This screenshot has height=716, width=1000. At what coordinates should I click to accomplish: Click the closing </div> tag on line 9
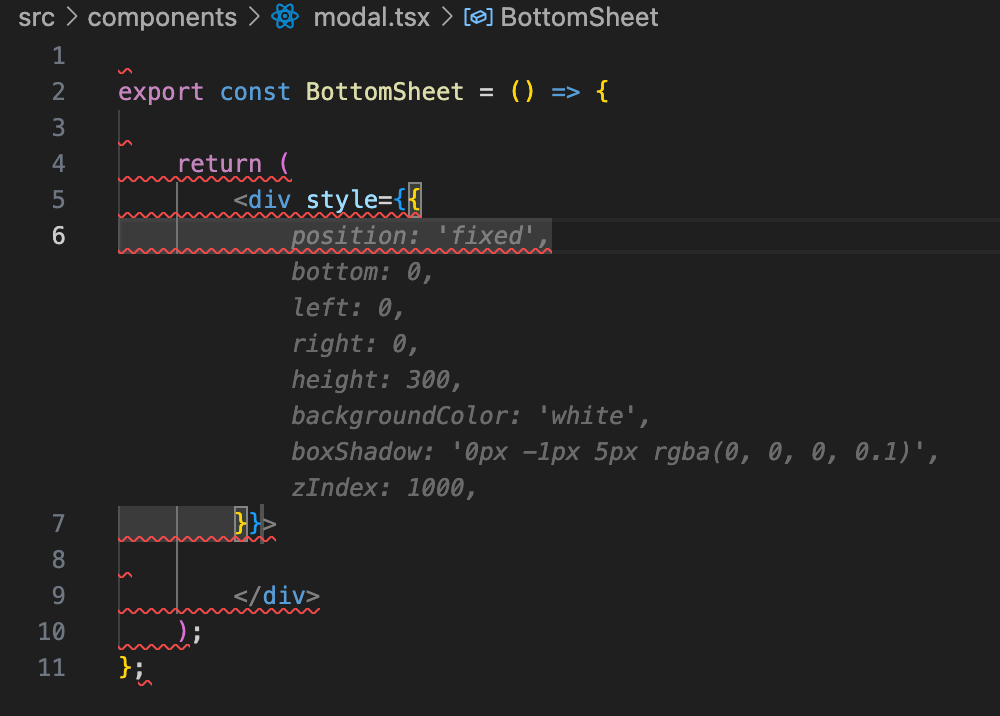(x=277, y=596)
